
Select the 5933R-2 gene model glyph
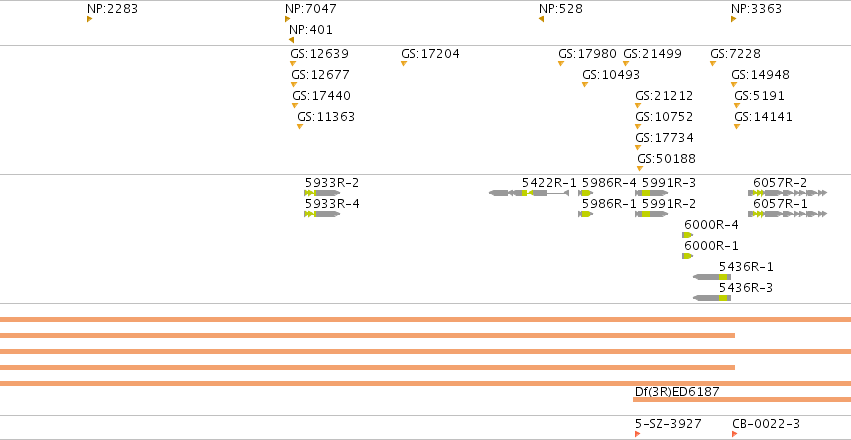[x=322, y=193]
